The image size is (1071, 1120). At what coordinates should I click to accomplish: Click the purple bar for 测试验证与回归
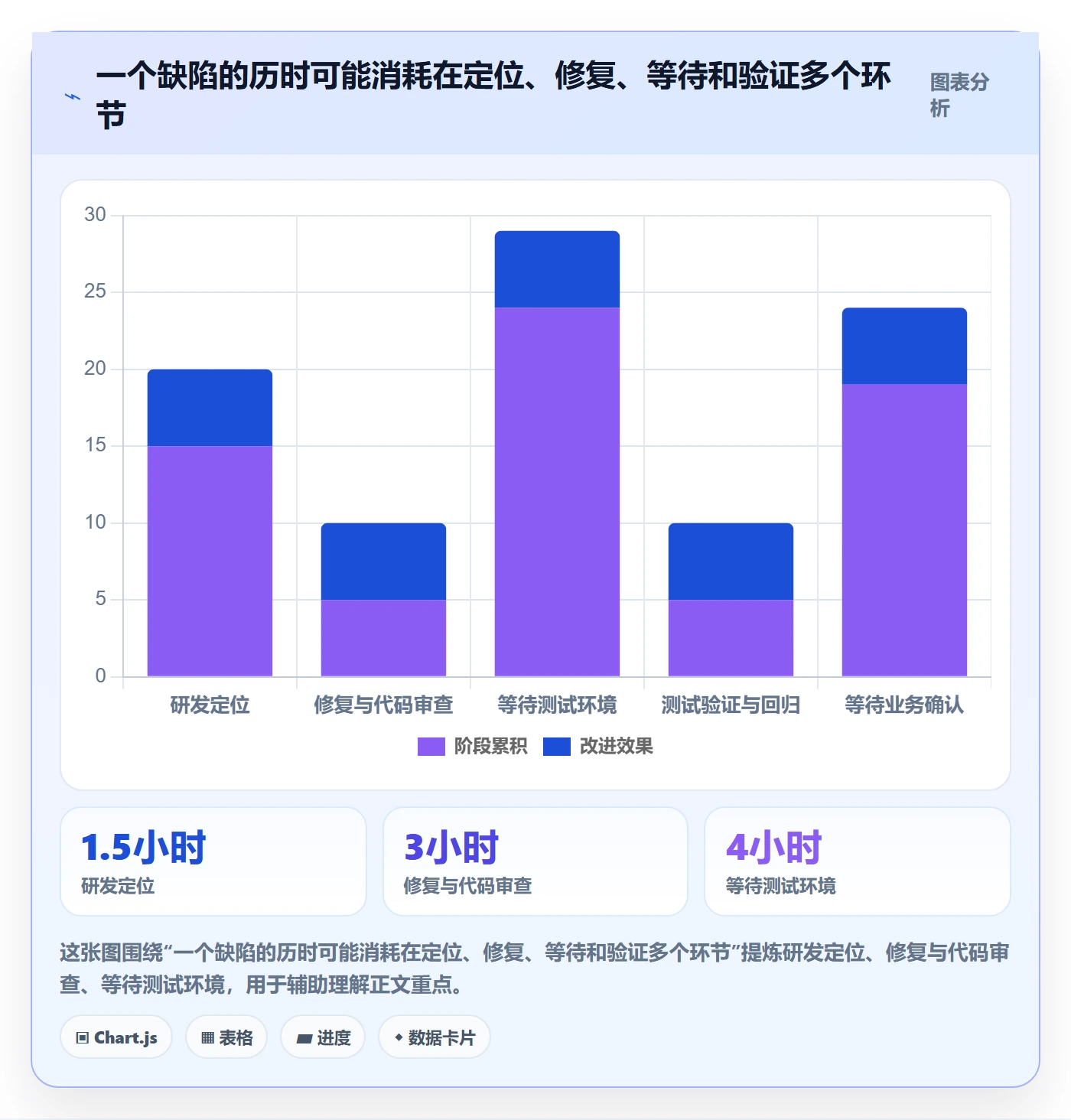click(731, 638)
